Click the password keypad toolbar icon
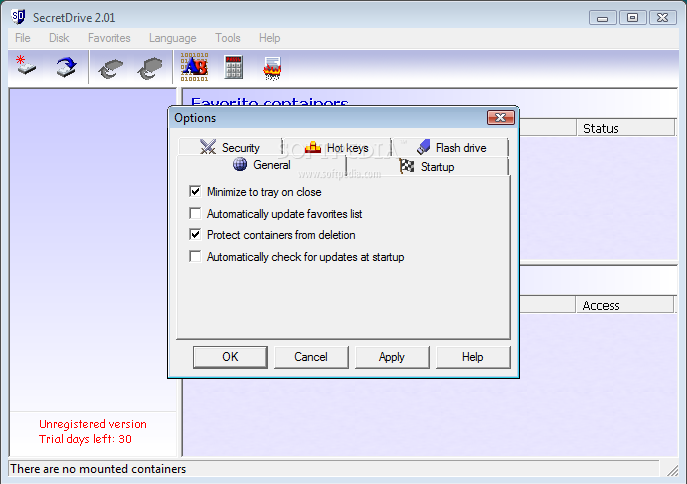Image resolution: width=687 pixels, height=484 pixels. point(233,67)
